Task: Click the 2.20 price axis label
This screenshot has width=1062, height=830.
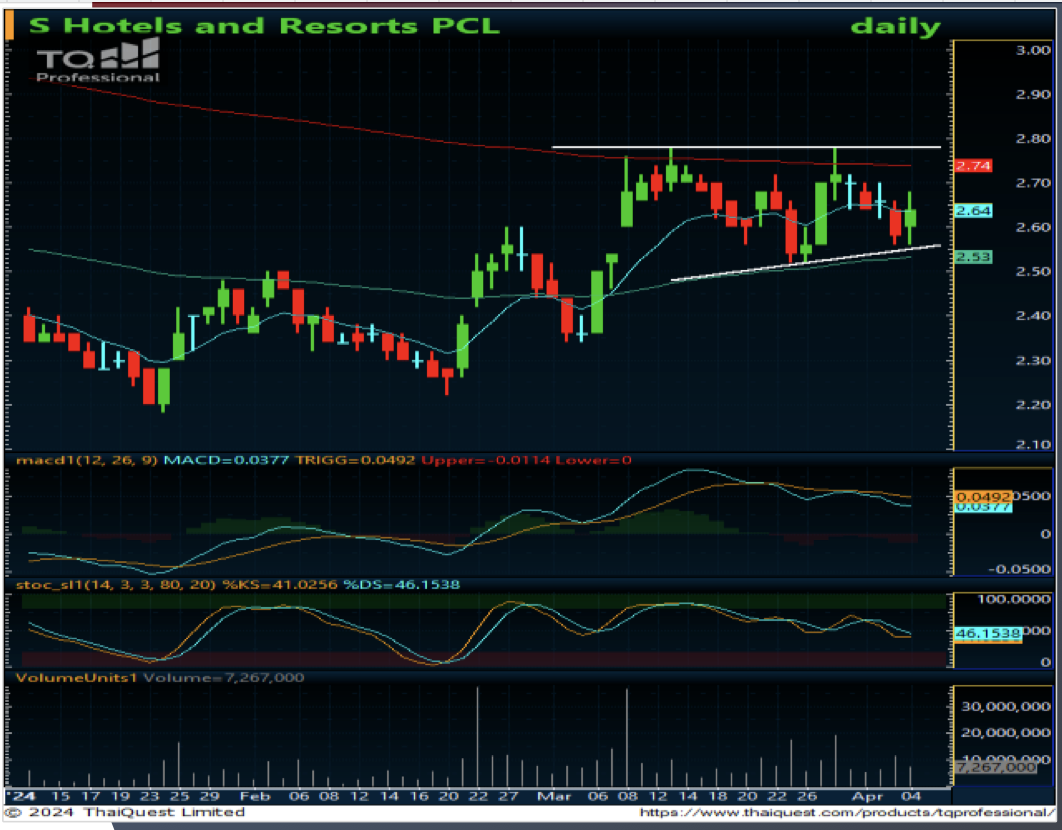Action: (1033, 405)
